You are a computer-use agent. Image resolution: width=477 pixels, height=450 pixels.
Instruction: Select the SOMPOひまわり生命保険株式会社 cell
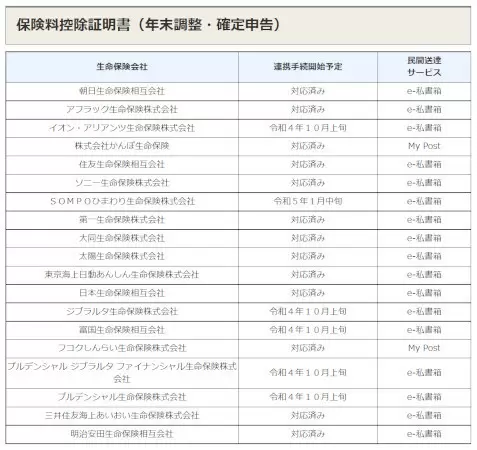(x=122, y=201)
